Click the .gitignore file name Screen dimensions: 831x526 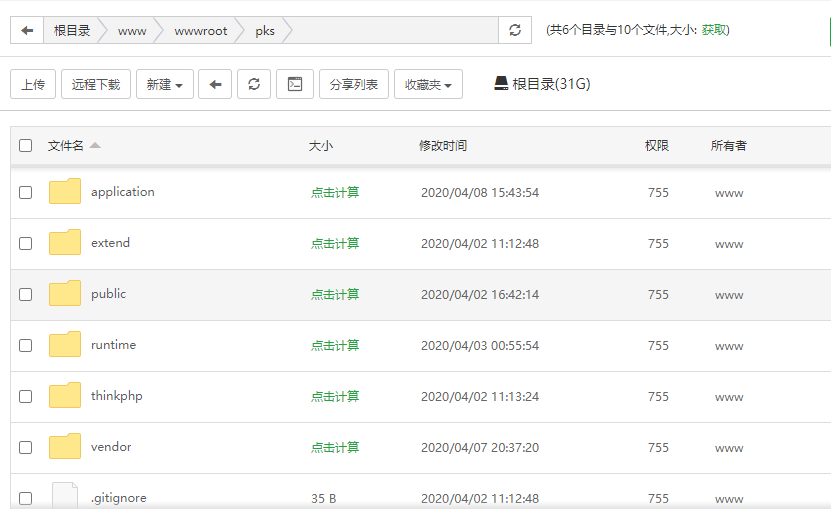[119, 498]
